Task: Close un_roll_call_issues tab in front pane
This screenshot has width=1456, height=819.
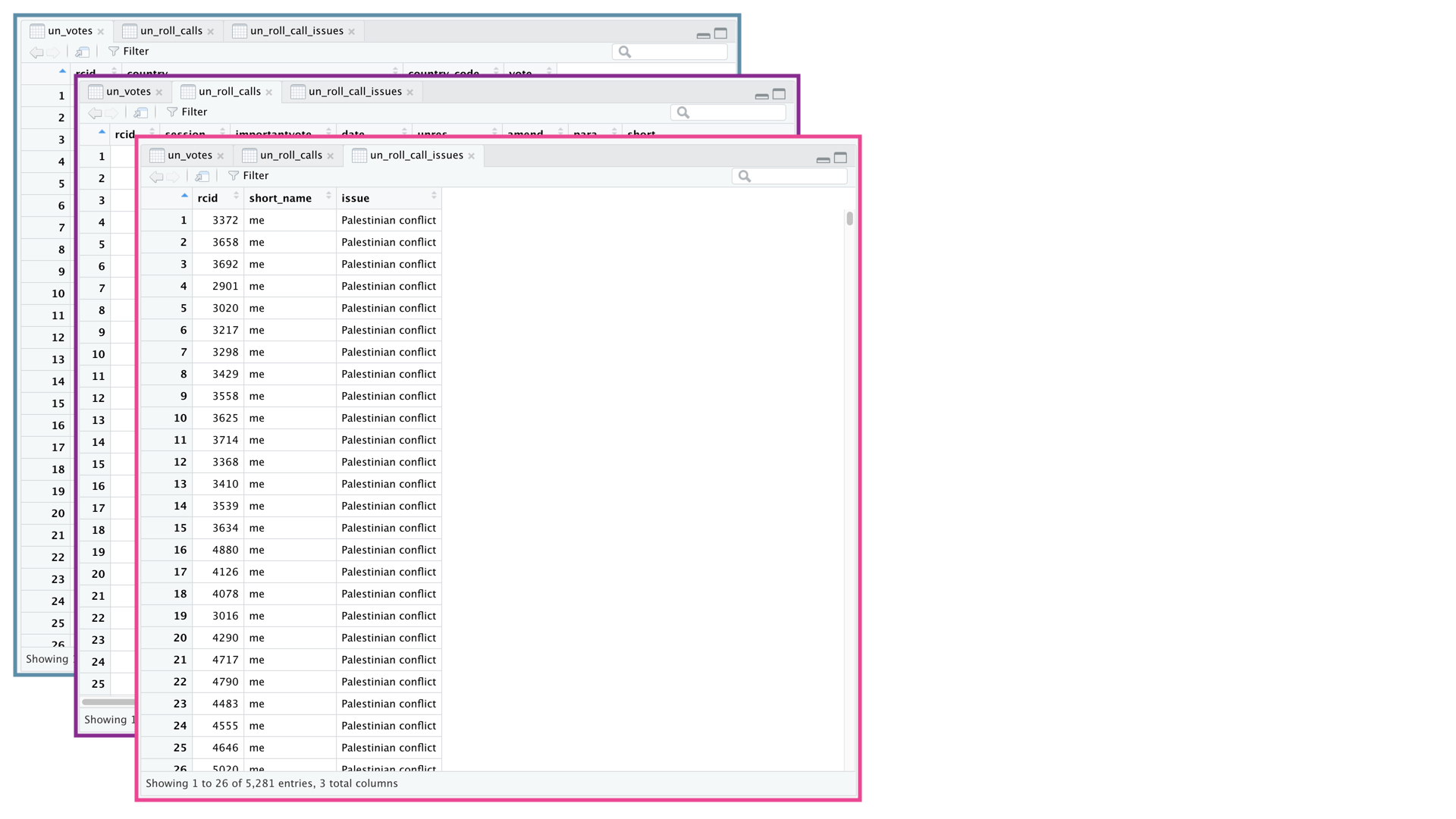Action: click(472, 156)
